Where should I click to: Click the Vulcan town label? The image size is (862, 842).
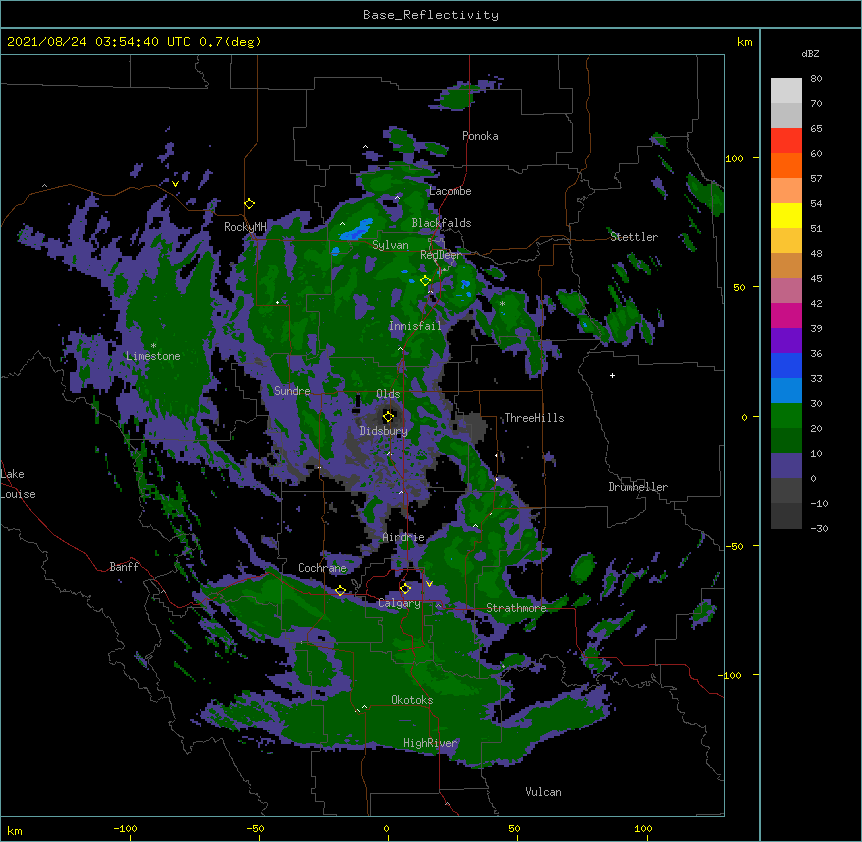(x=543, y=792)
